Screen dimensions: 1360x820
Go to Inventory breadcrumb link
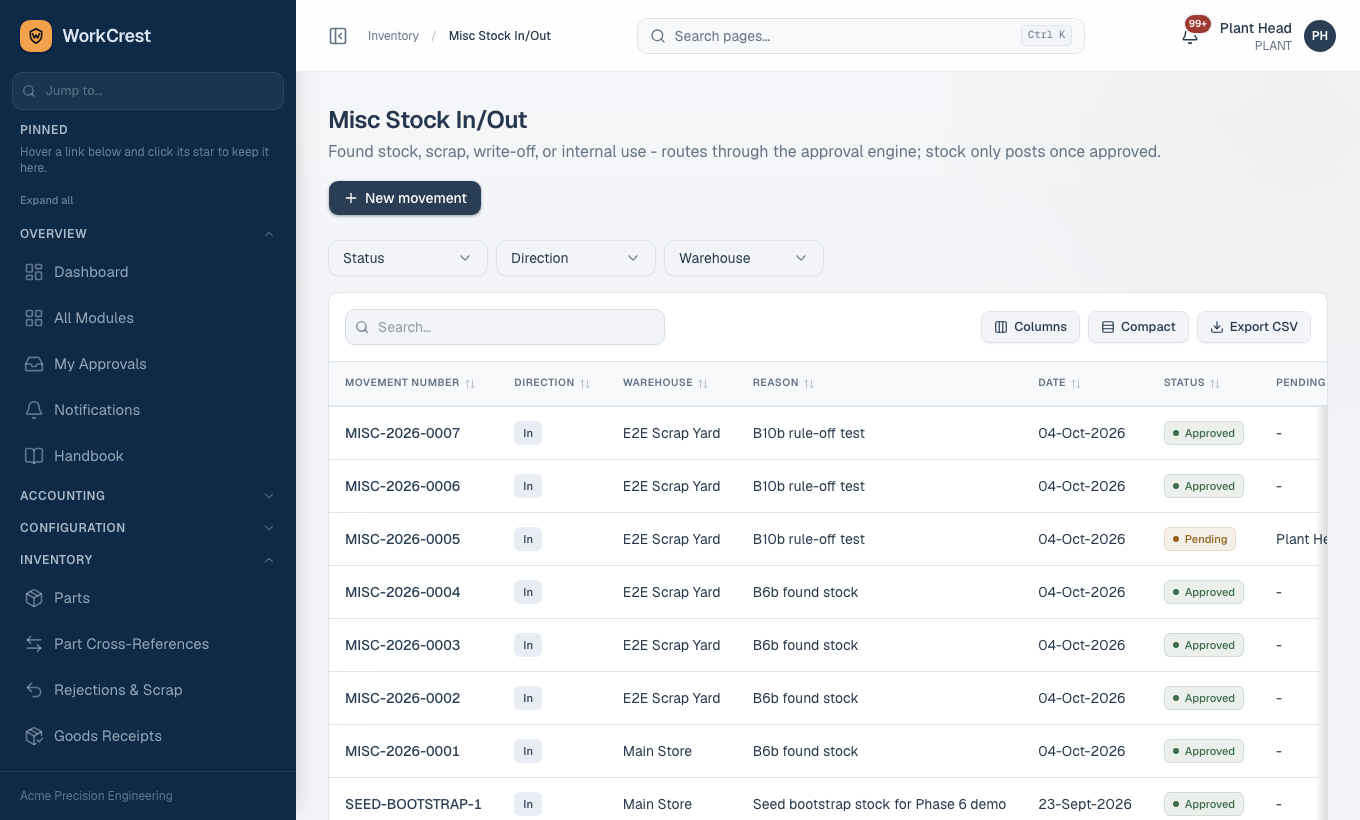pyautogui.click(x=393, y=36)
